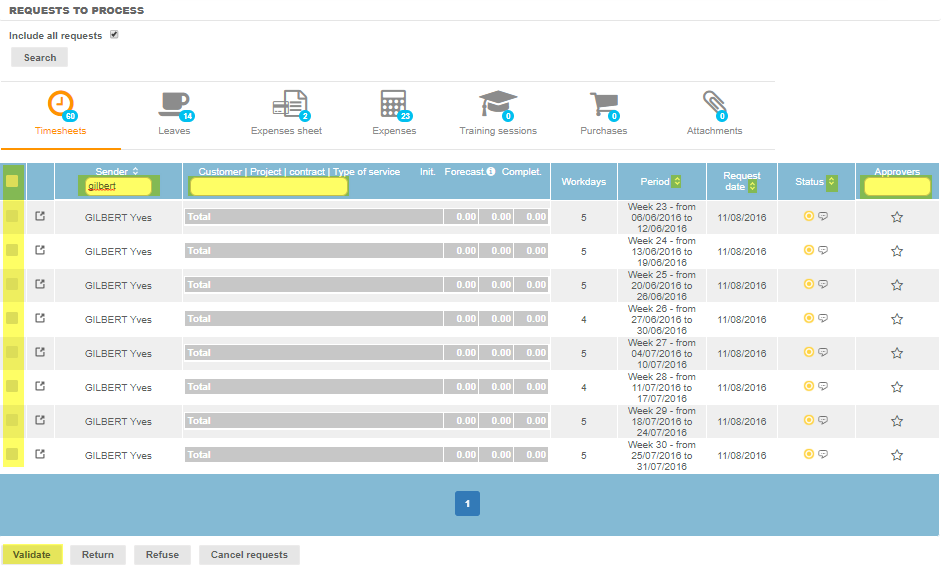Click the approvers star for Week 25
This screenshot has width=944, height=570.
pos(897,285)
